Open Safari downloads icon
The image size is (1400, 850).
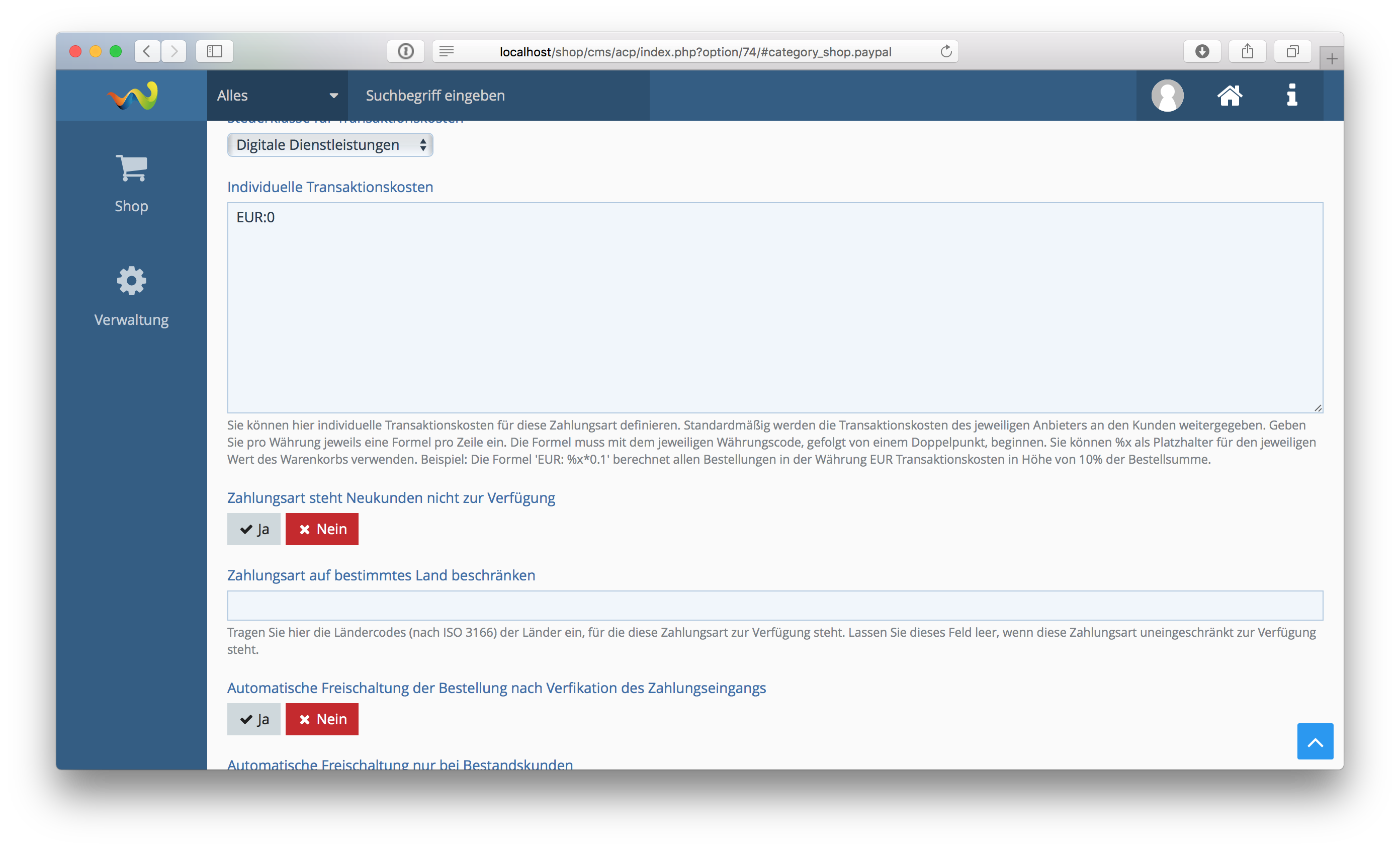pyautogui.click(x=1202, y=51)
